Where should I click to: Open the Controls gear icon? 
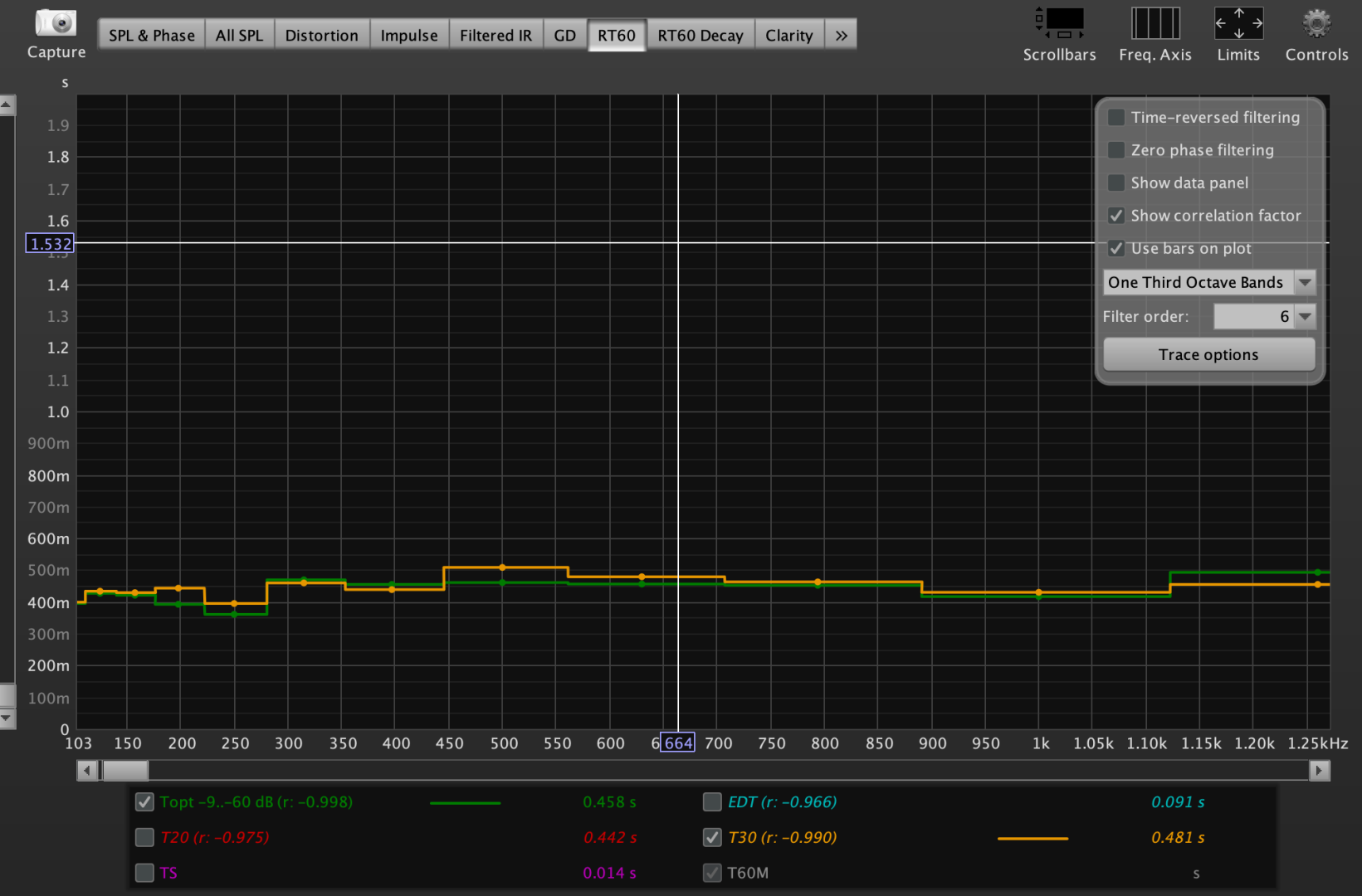1316,23
